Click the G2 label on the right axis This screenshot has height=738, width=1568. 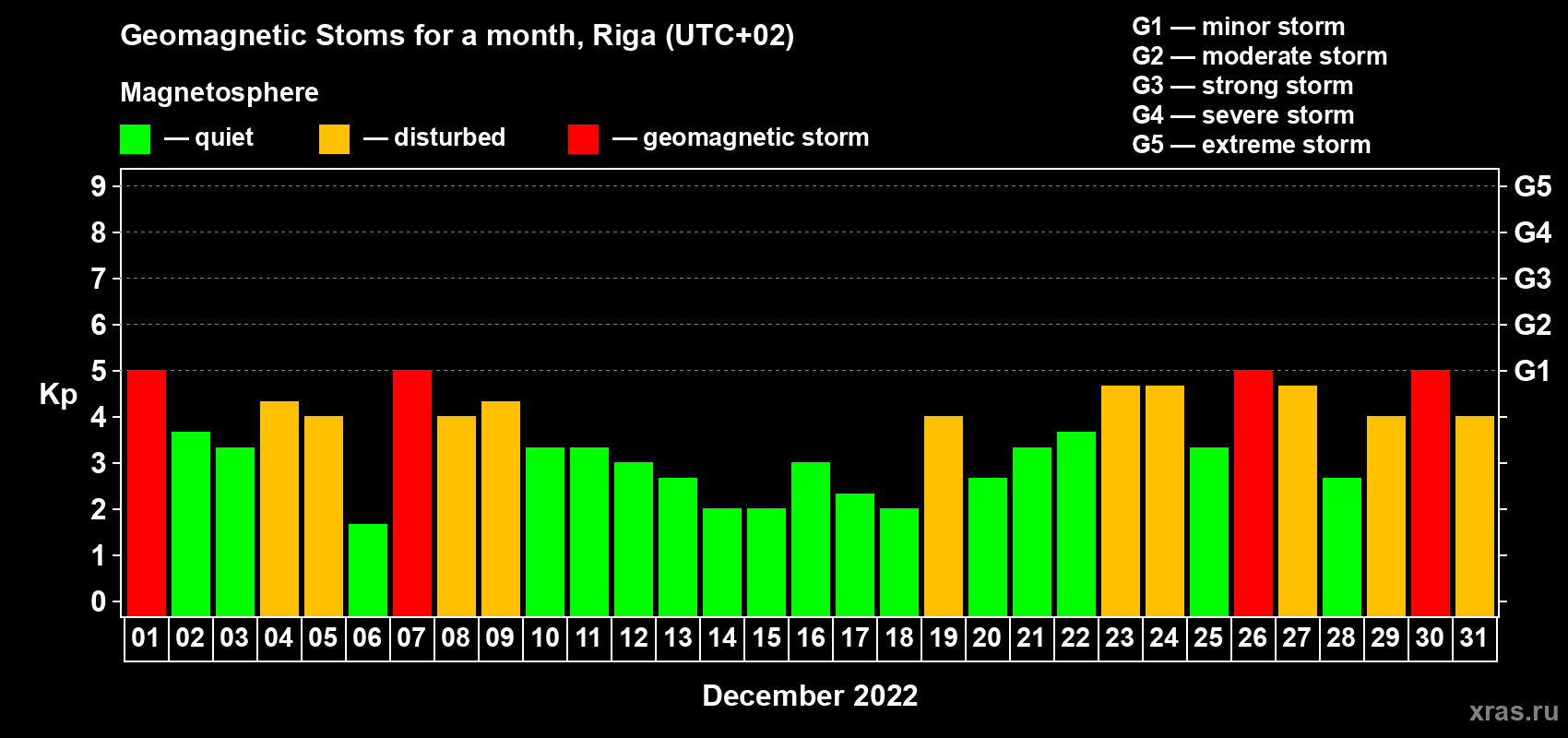tap(1533, 325)
